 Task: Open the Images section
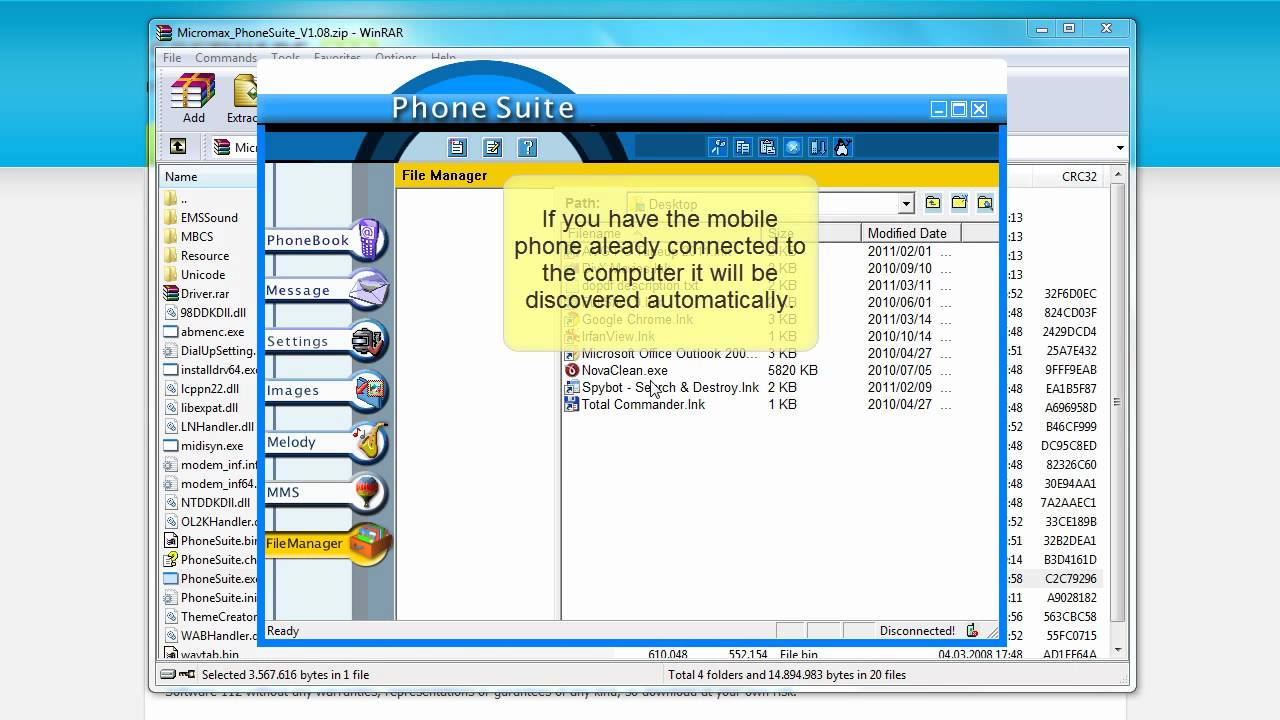[325, 391]
